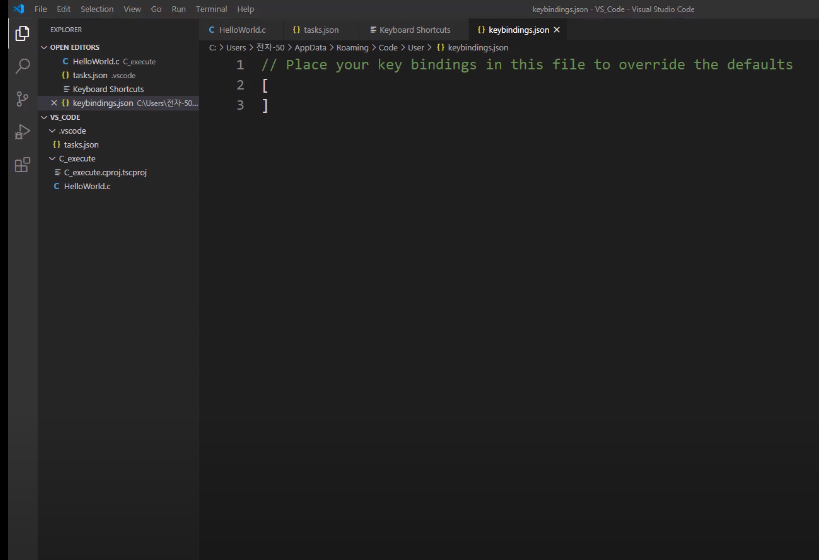Place cursor on comment line 1
Image resolution: width=819 pixels, height=560 pixels.
click(x=527, y=65)
